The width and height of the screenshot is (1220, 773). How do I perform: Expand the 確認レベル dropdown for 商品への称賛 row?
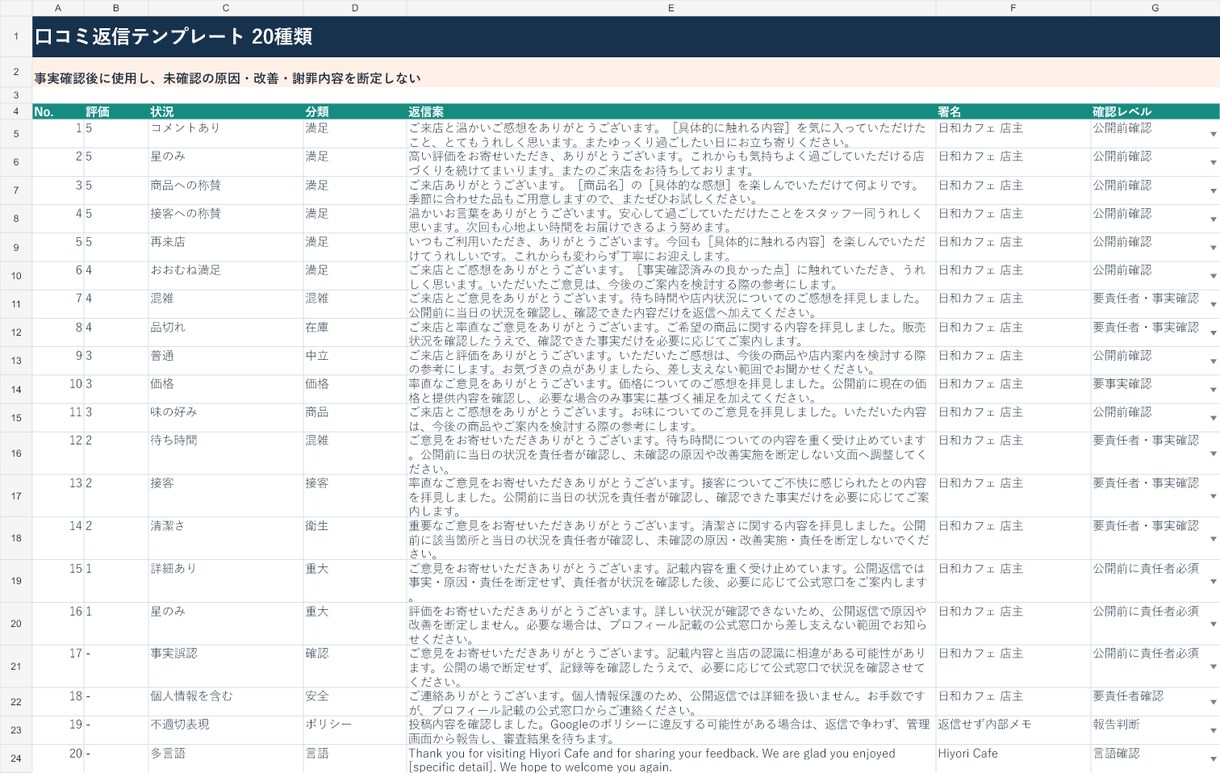(1213, 191)
